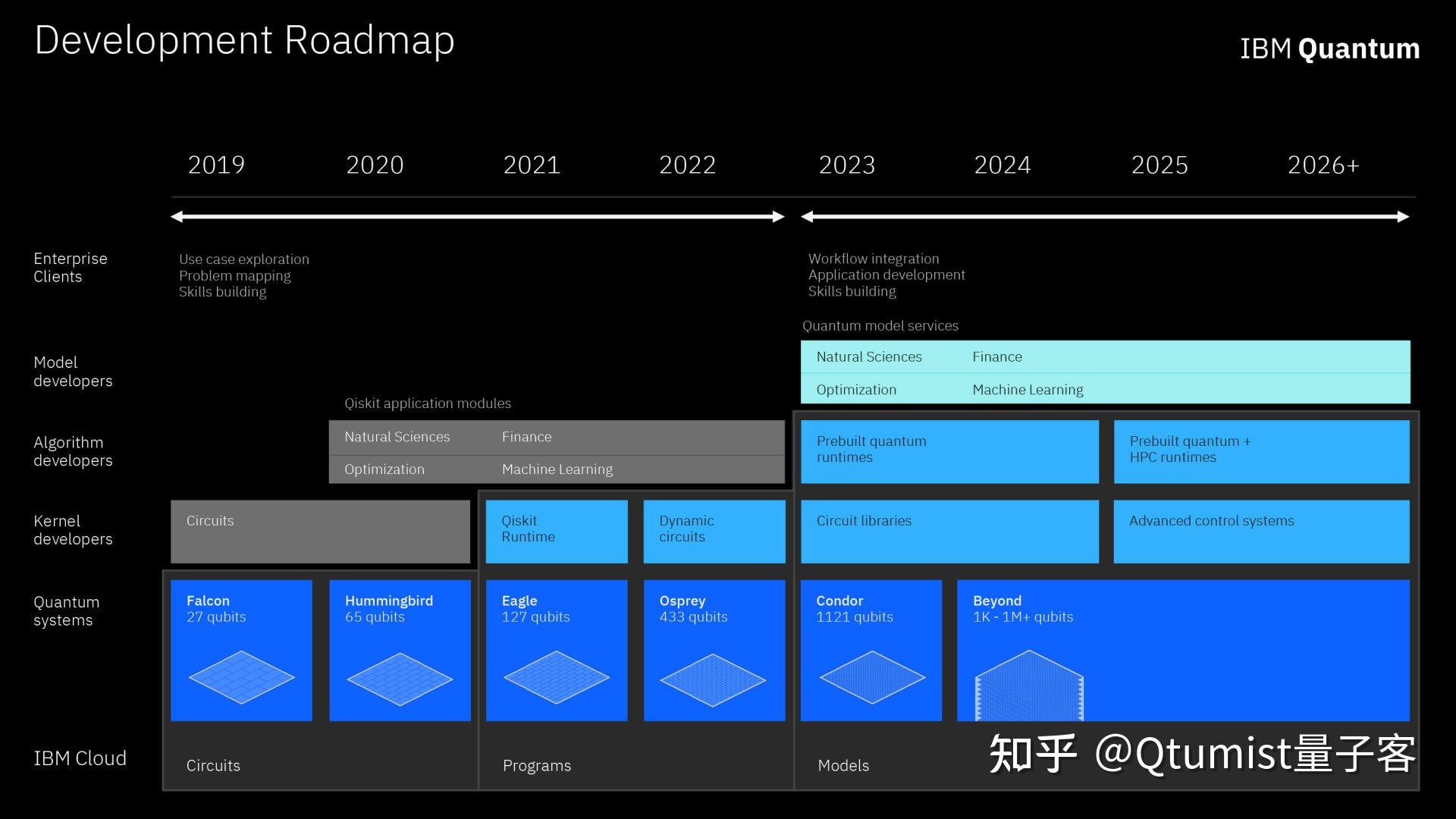Click the Advanced control systems block
The height and width of the screenshot is (819, 1456).
tap(1261, 531)
